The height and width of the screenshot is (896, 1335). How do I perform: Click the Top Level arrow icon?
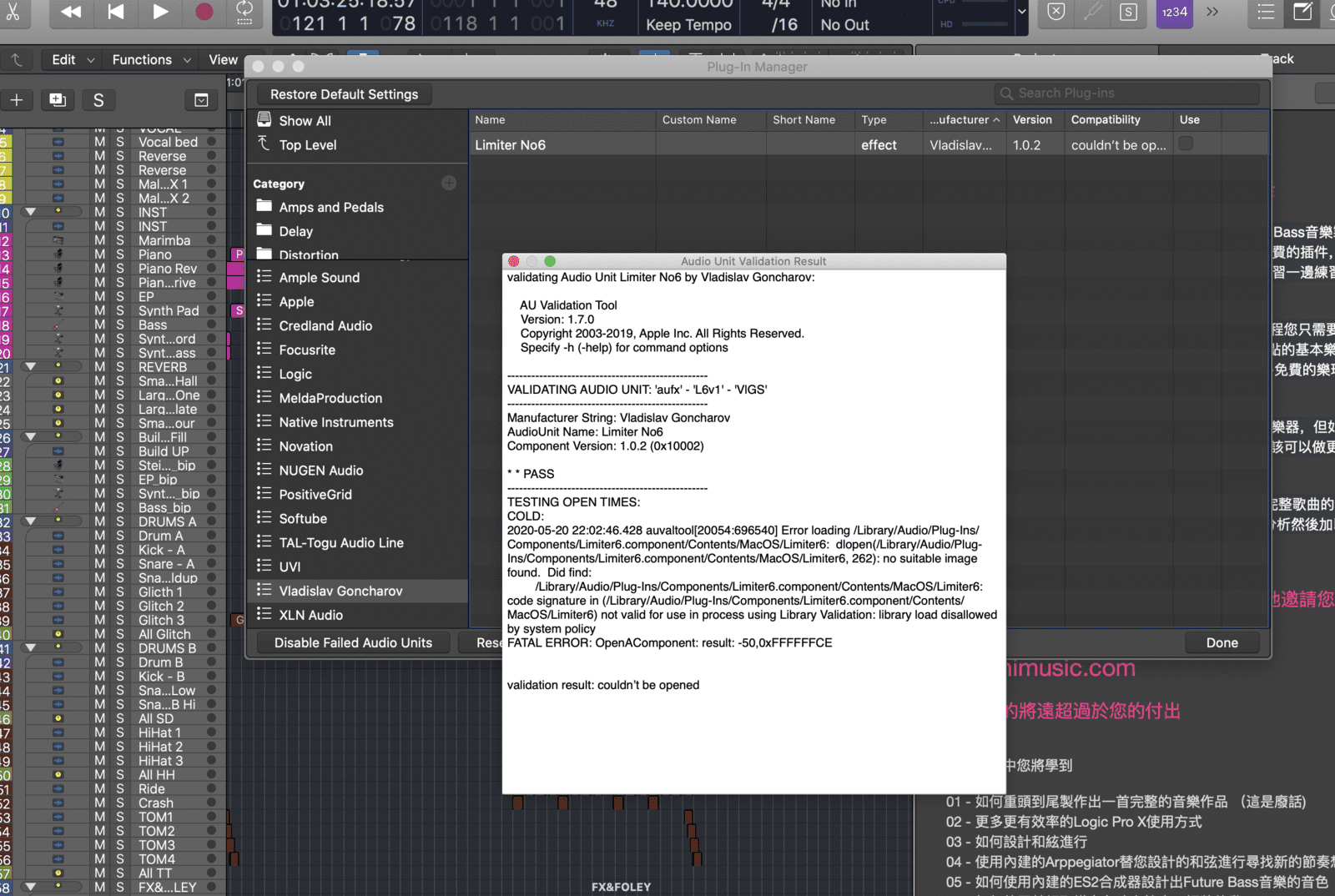264,144
